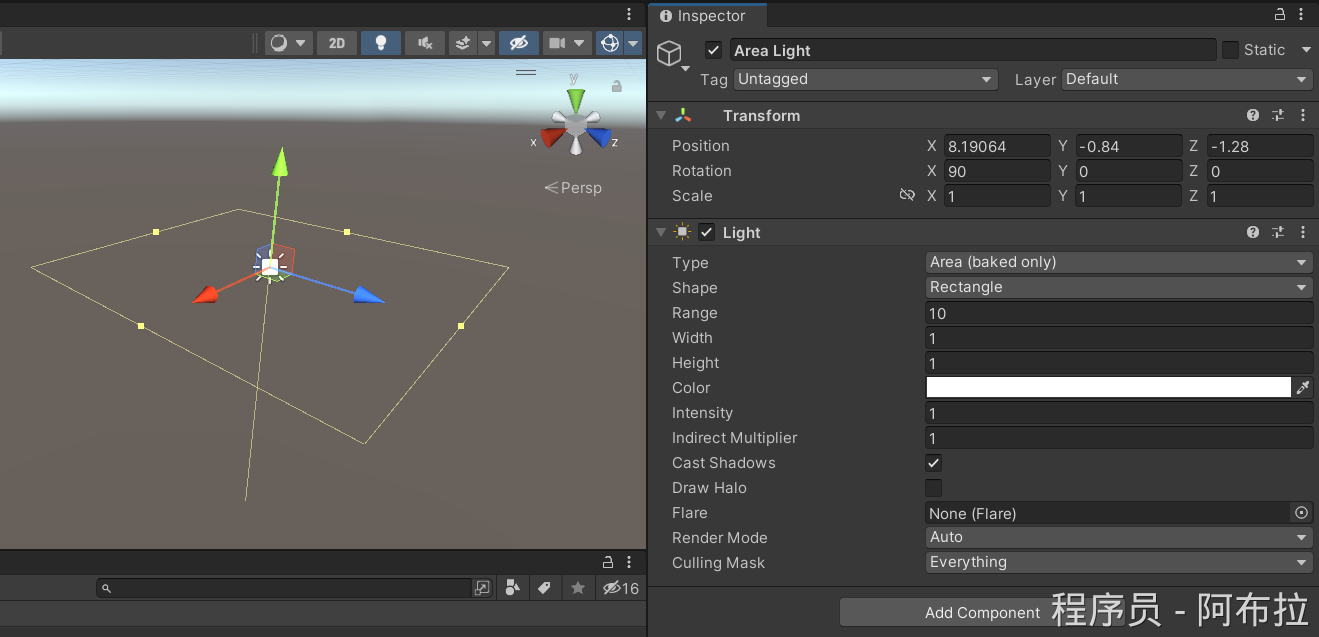Click the color eyedropper icon
Screen dimensions: 1319x637
1302,388
